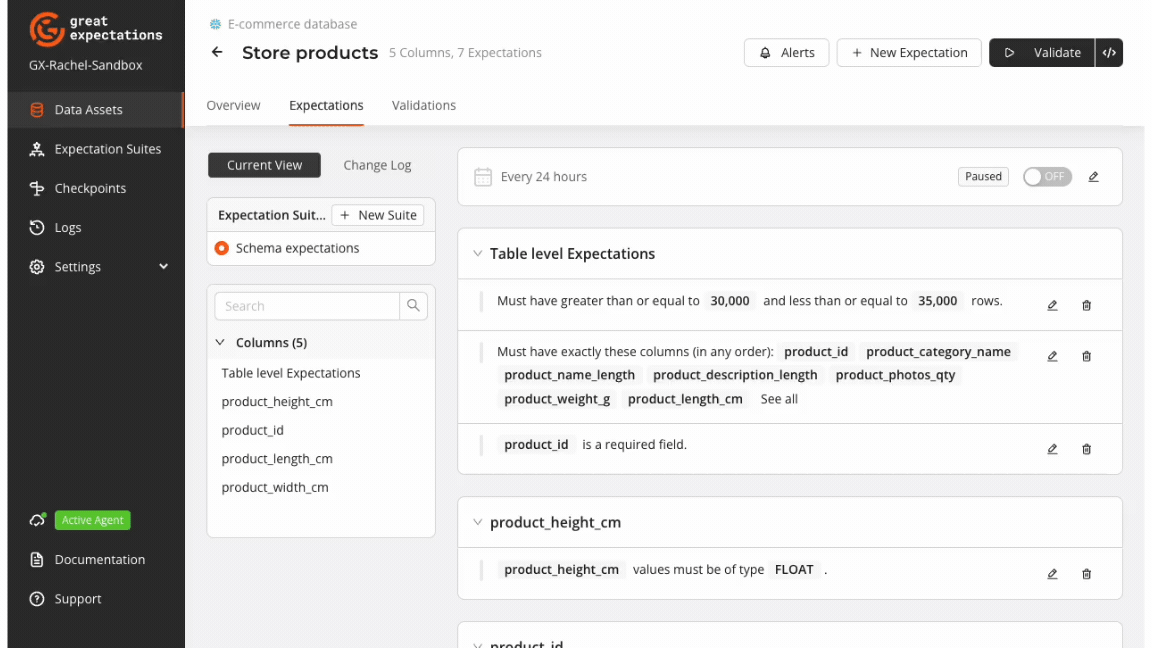Go back using the arrow beside Store products
Image resolution: width=1152 pixels, height=648 pixels.
[x=217, y=53]
